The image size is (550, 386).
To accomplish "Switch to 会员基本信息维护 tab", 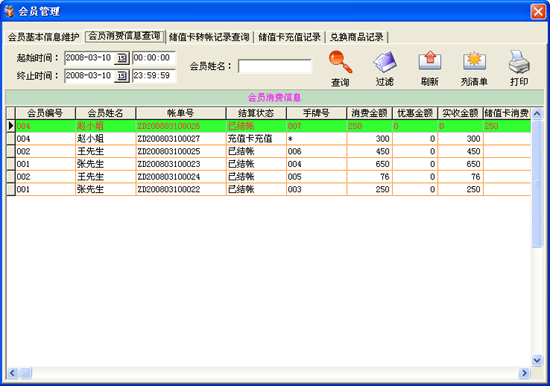I will (43, 37).
